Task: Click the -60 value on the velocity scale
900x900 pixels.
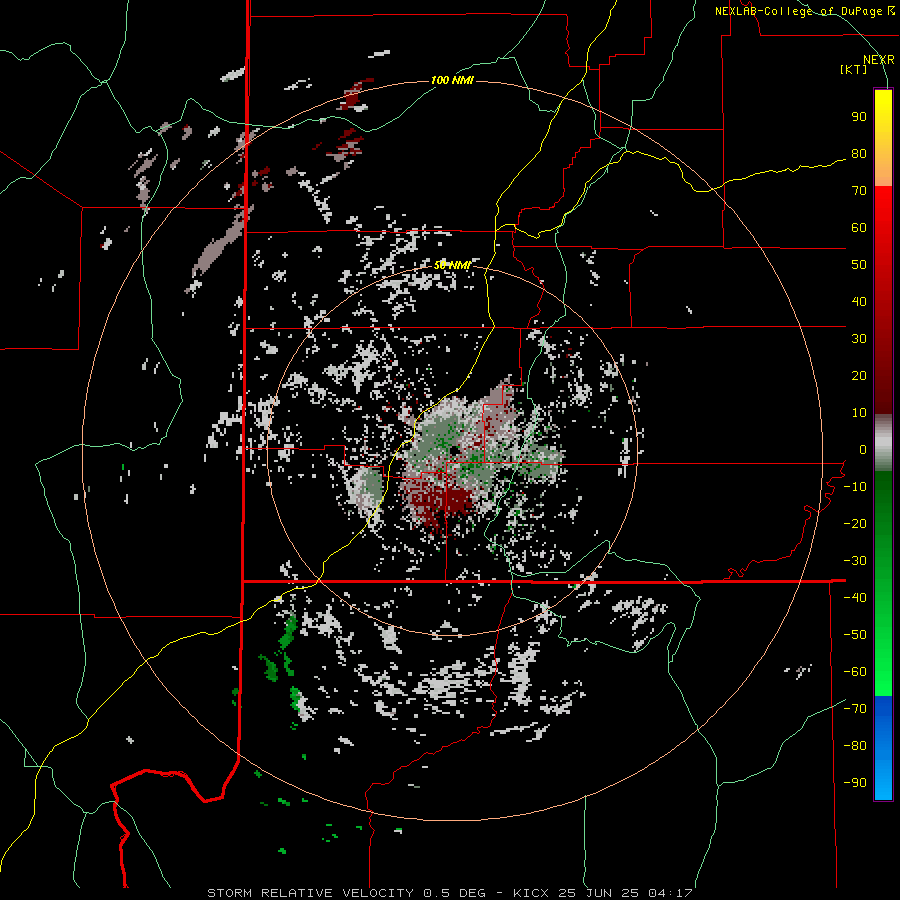Action: coord(855,672)
